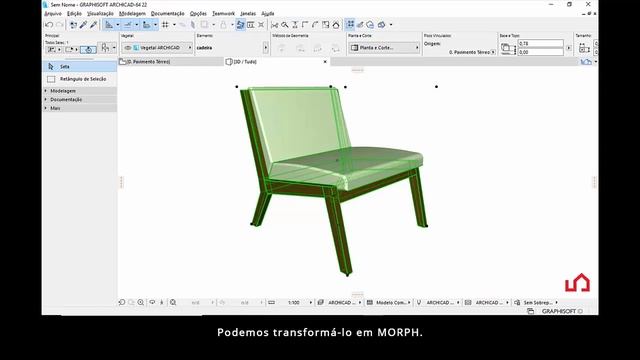Image resolution: width=640 pixels, height=360 pixels.
Task: Toggle the suspend groups icon
Action: (240, 25)
